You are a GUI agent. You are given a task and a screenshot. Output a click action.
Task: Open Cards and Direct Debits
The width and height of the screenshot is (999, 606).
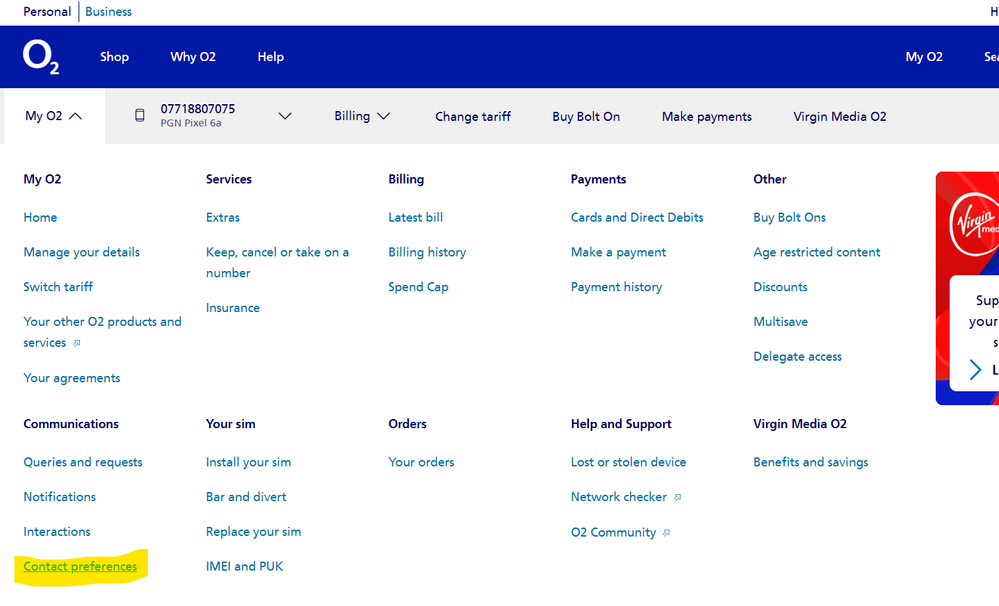tap(637, 217)
